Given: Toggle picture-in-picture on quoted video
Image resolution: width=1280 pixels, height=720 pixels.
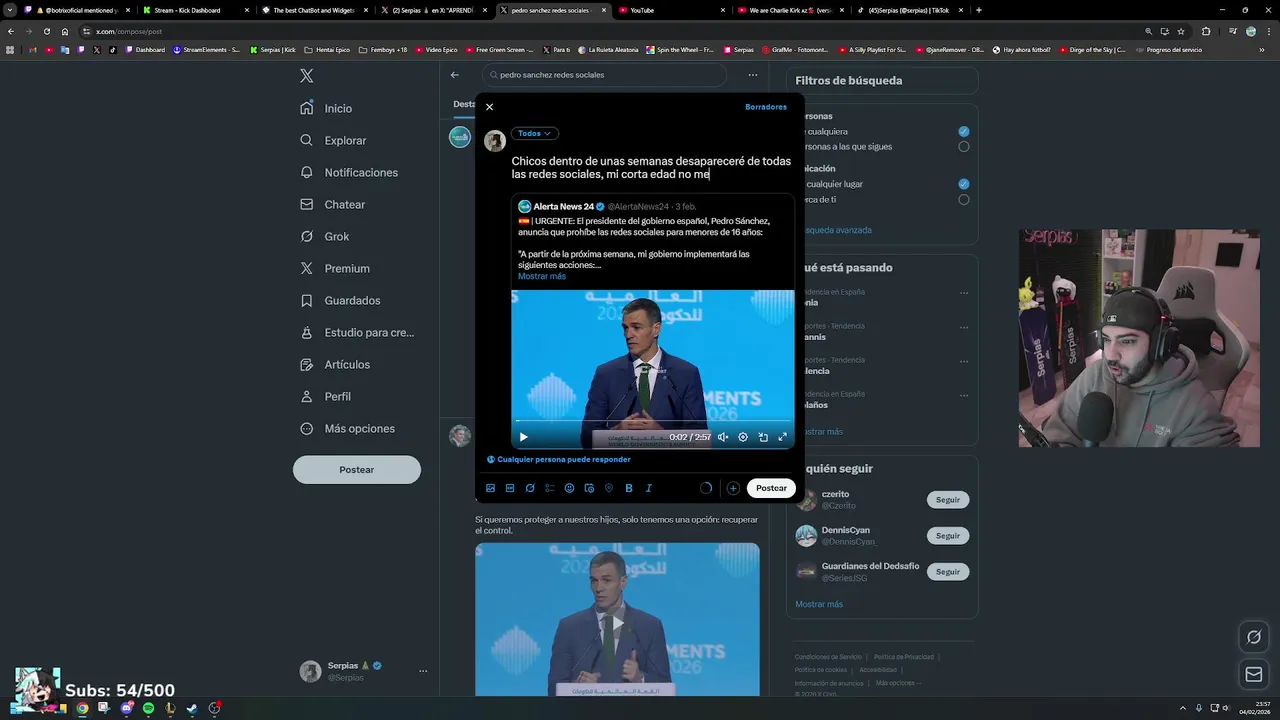Looking at the screenshot, I should pos(763,437).
